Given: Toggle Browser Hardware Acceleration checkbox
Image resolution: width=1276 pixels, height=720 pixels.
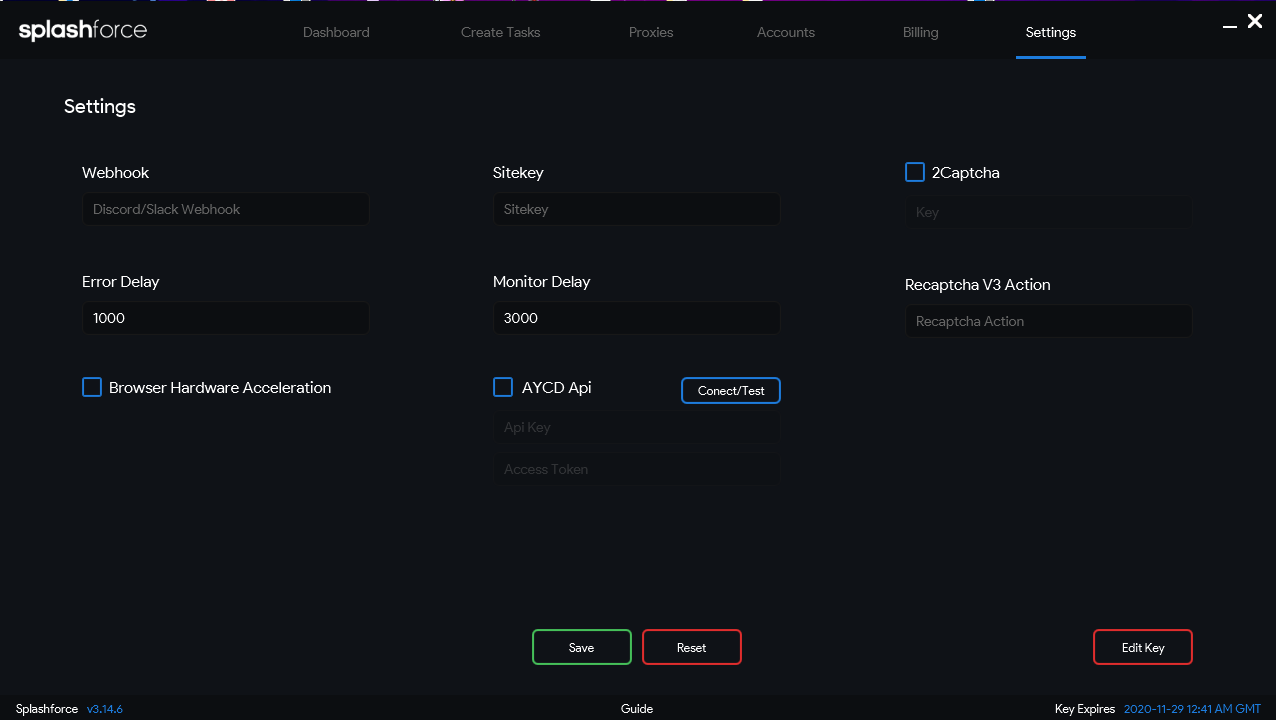Looking at the screenshot, I should point(92,387).
